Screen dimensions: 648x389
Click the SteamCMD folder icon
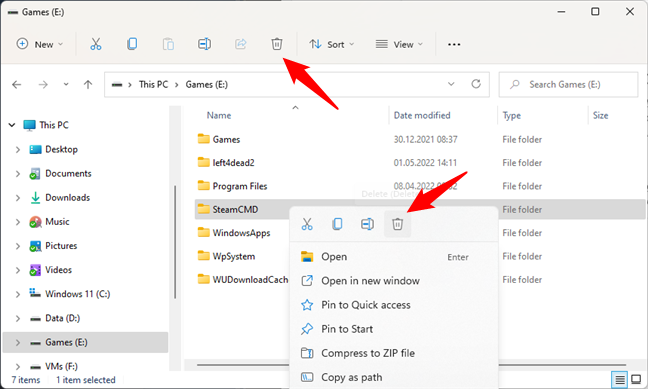203,209
